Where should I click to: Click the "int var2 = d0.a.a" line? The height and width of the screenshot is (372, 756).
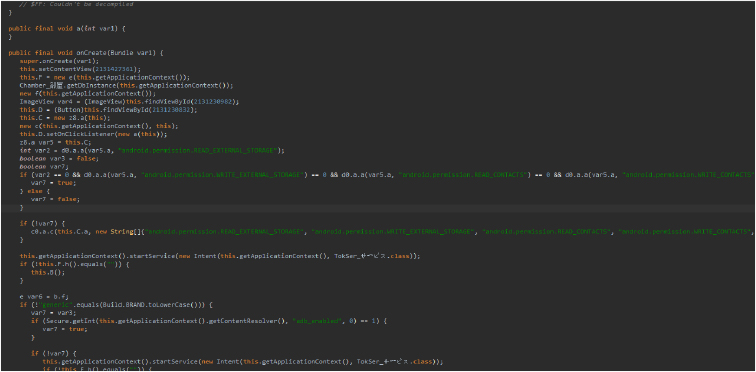coord(152,151)
